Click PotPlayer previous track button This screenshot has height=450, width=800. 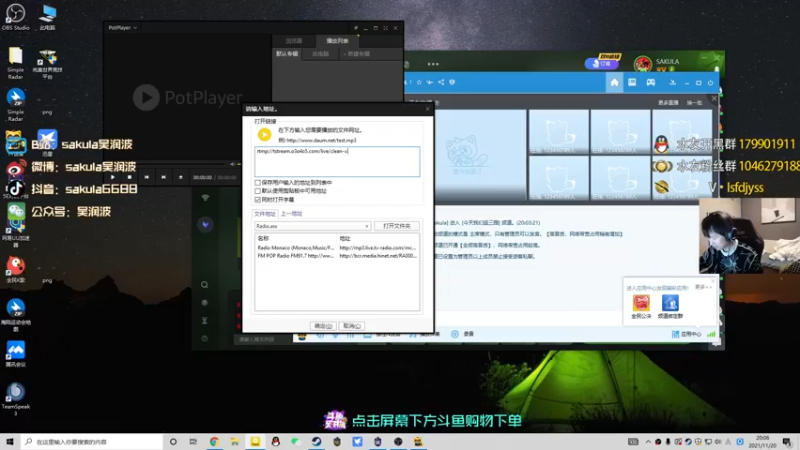pos(146,177)
